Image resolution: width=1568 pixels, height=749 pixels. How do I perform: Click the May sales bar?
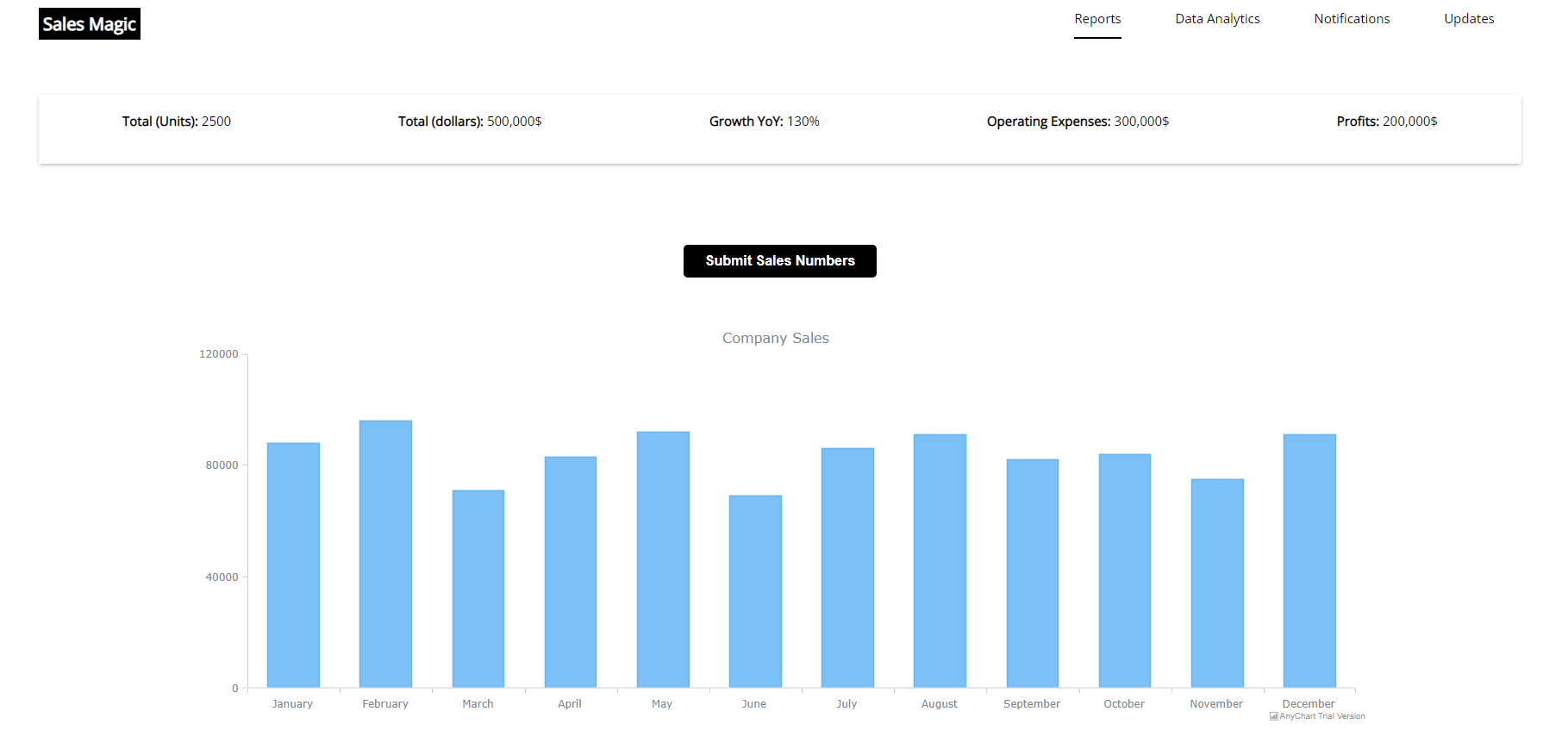663,559
